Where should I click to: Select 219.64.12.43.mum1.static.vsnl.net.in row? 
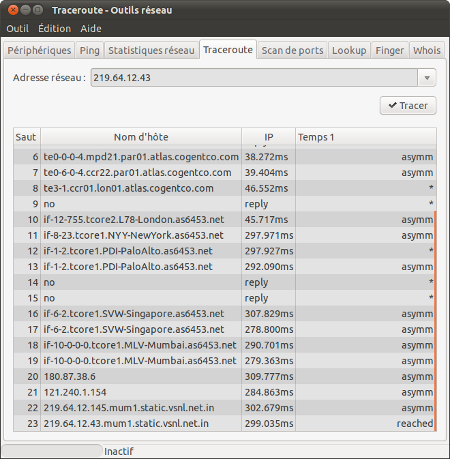[x=223, y=423]
